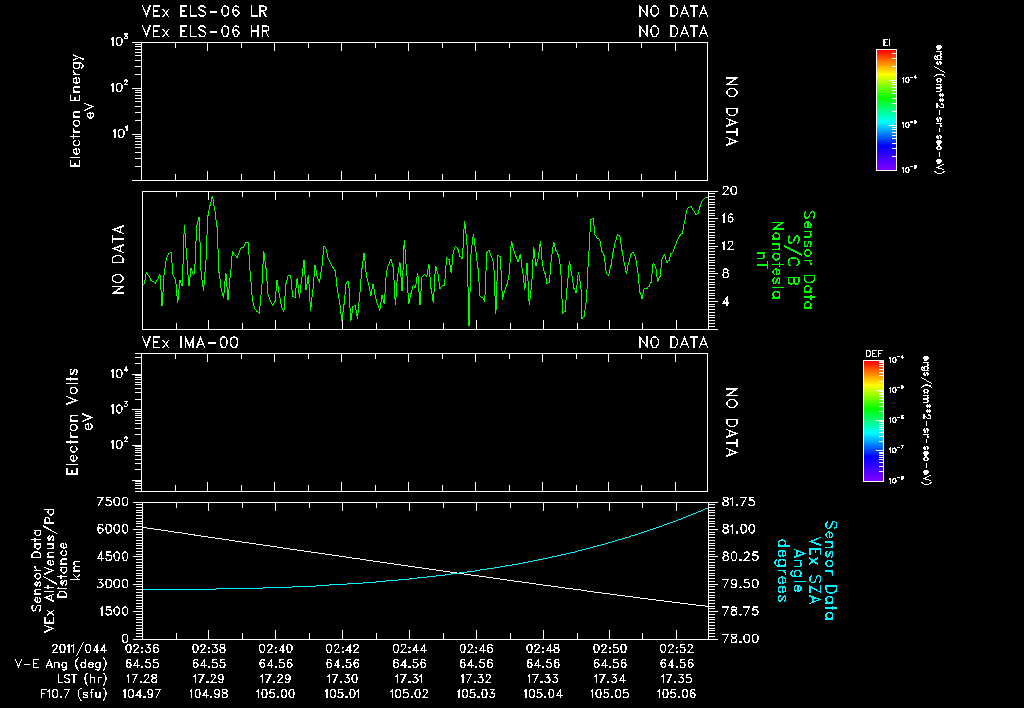Image resolution: width=1024 pixels, height=708 pixels.
Task: Click the 'V-E Ang (deg)' row label
Action: pos(61,664)
